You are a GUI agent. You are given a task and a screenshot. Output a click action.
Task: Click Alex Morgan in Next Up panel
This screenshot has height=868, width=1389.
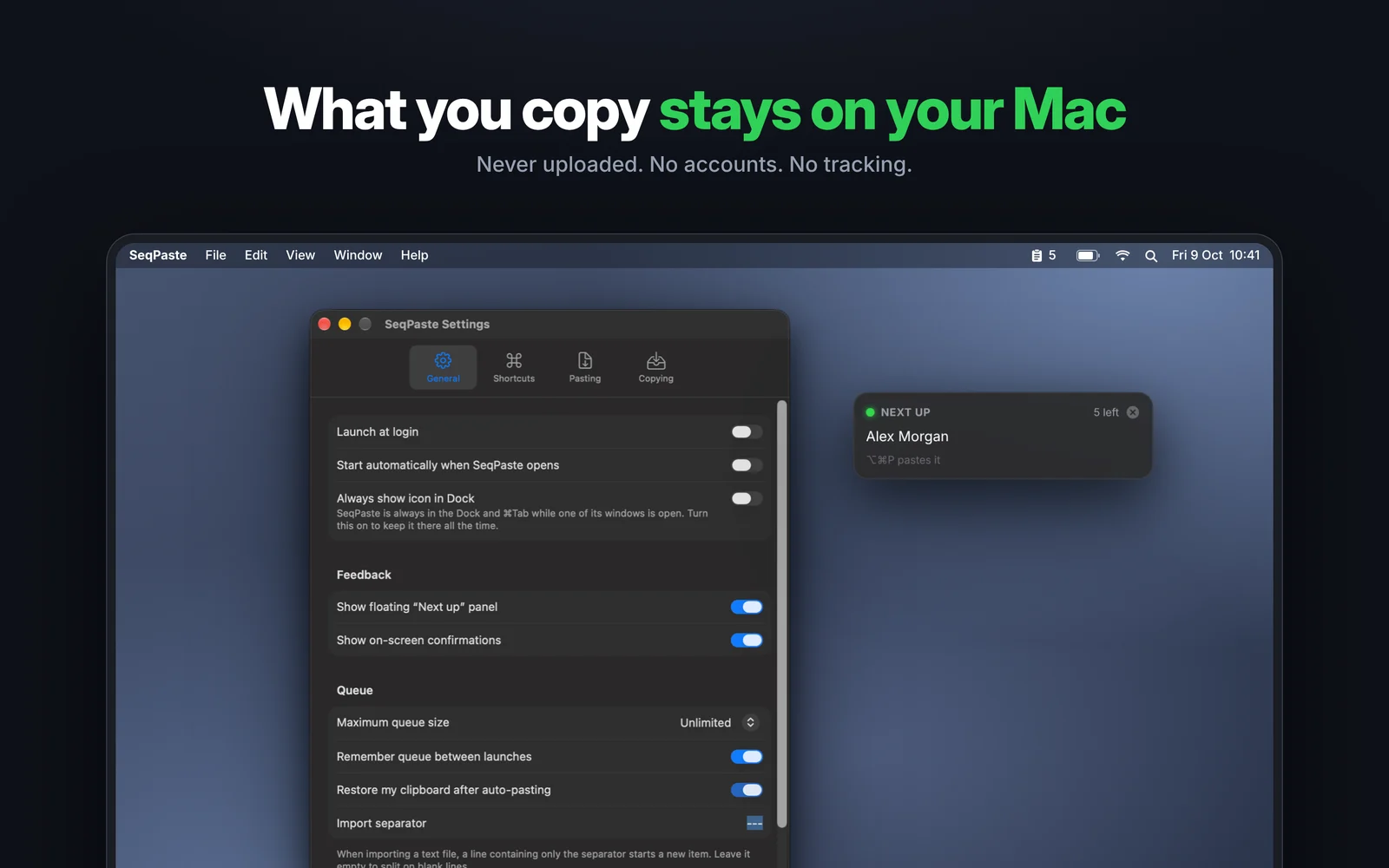click(x=907, y=437)
